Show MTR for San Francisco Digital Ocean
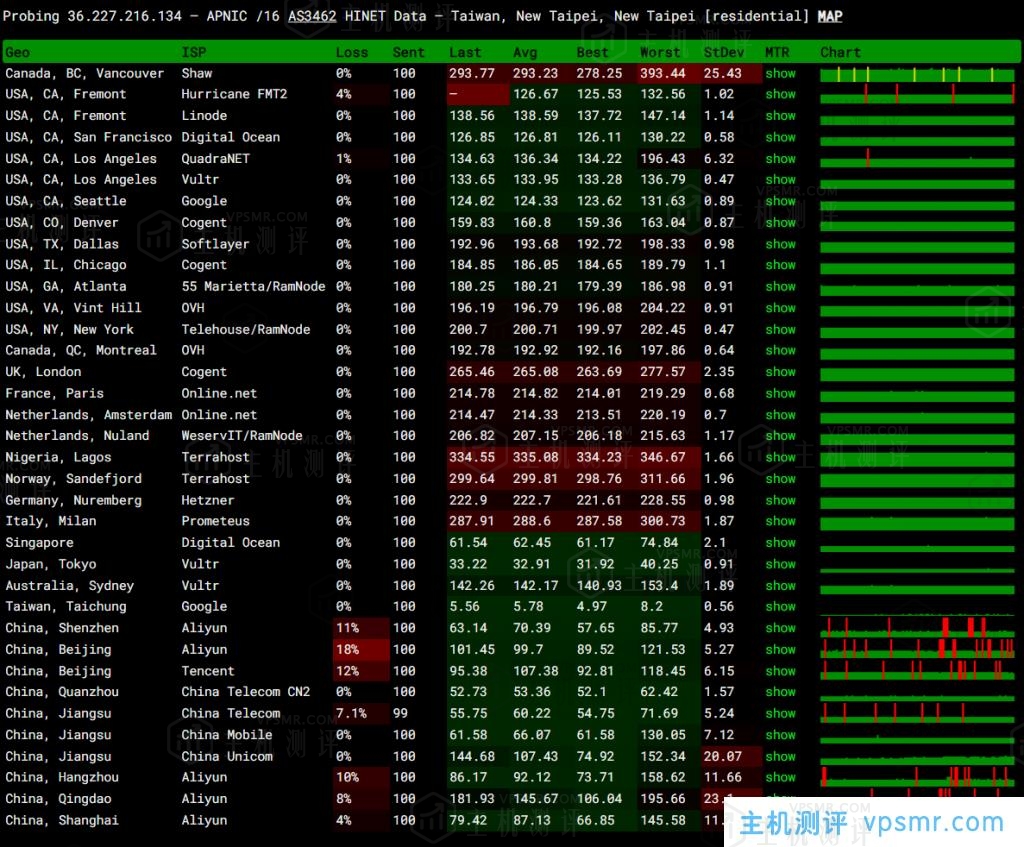1024x847 pixels. coord(780,137)
